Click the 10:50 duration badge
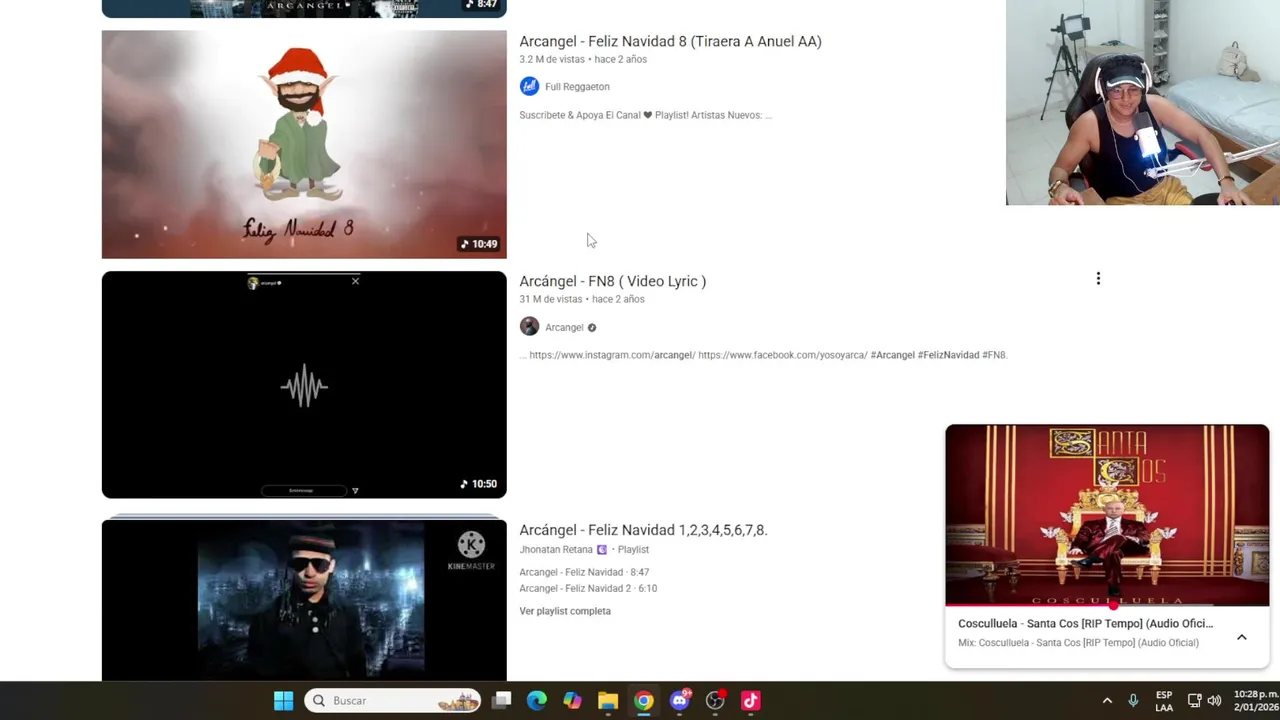 point(479,484)
